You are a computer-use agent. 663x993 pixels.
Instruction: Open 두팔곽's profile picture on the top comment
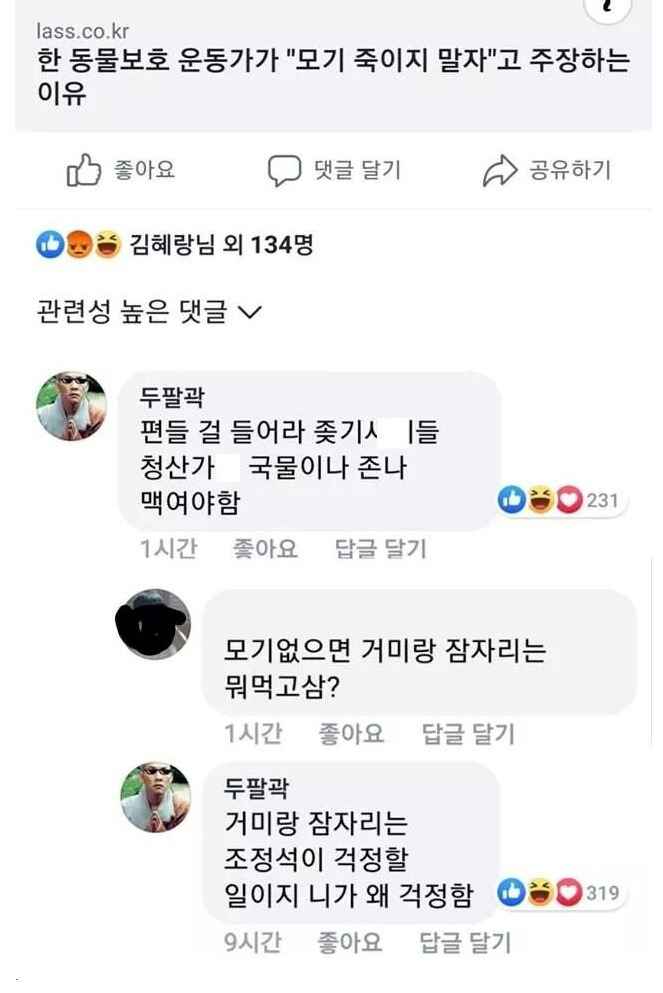[71, 406]
